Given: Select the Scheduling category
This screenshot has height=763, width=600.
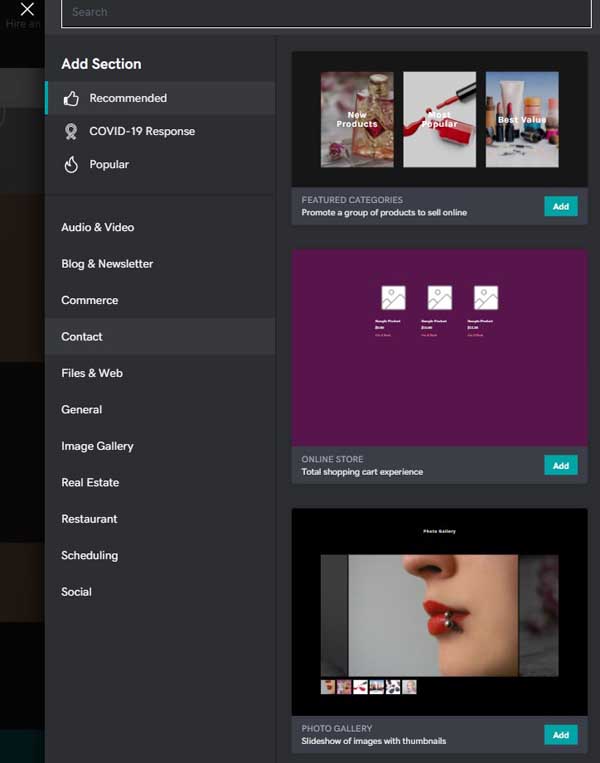Looking at the screenshot, I should (89, 556).
